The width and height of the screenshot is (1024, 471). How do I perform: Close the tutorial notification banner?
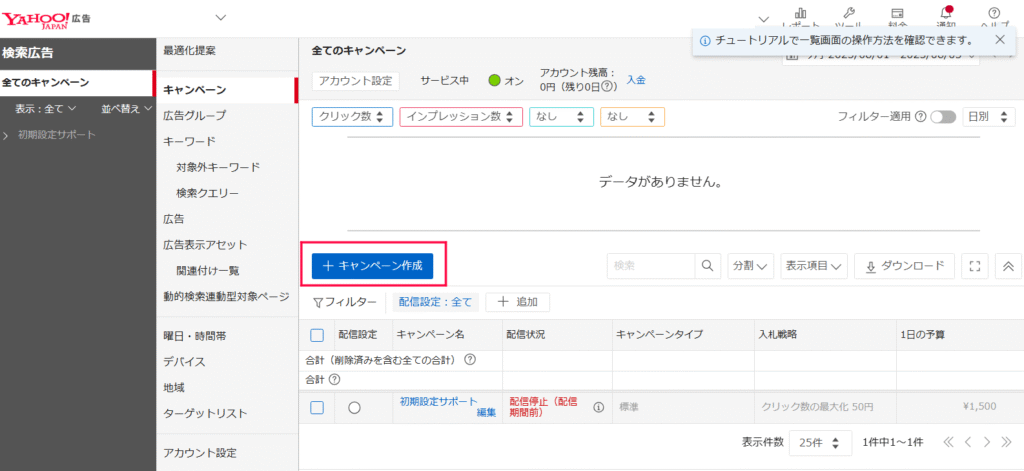click(1000, 40)
